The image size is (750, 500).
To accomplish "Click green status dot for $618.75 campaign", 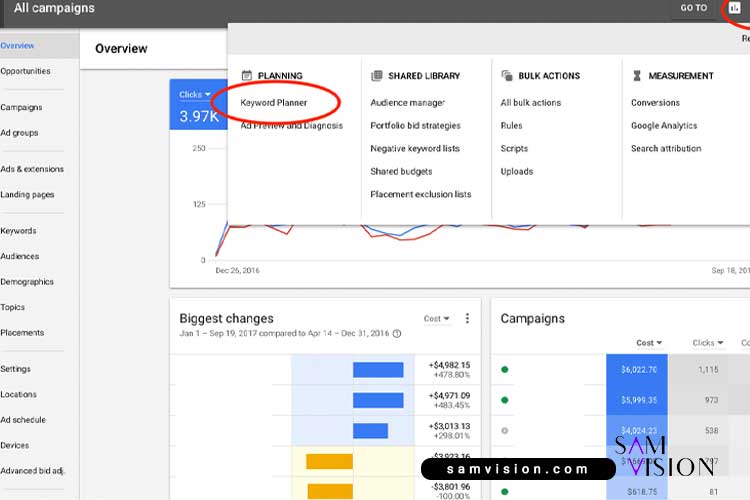I will click(x=505, y=491).
